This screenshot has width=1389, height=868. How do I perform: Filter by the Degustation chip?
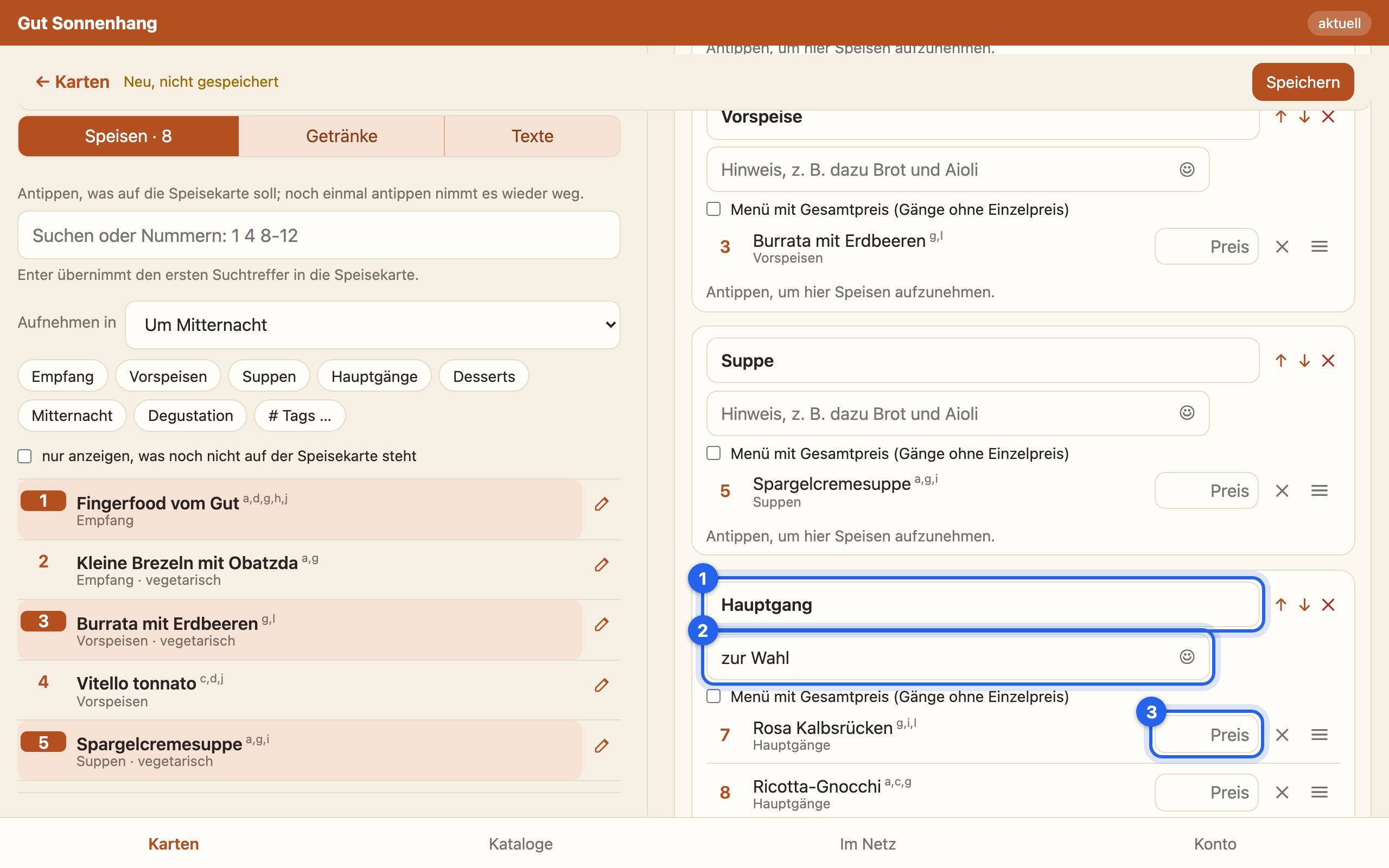coord(190,416)
